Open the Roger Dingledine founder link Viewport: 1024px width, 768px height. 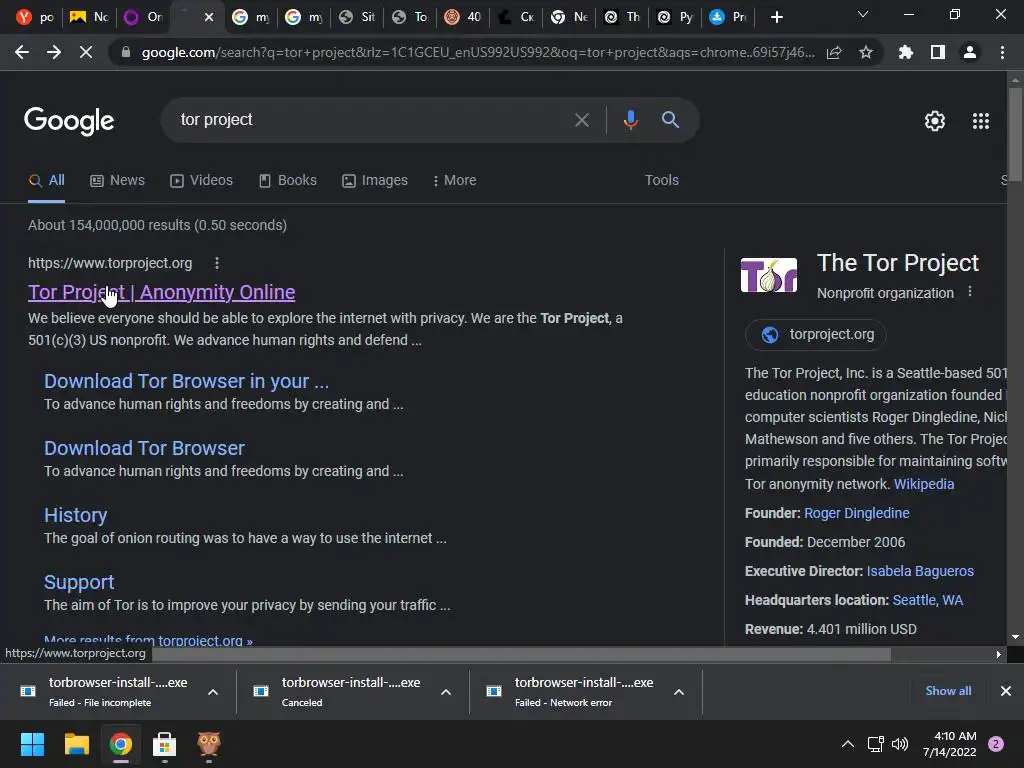tap(856, 513)
